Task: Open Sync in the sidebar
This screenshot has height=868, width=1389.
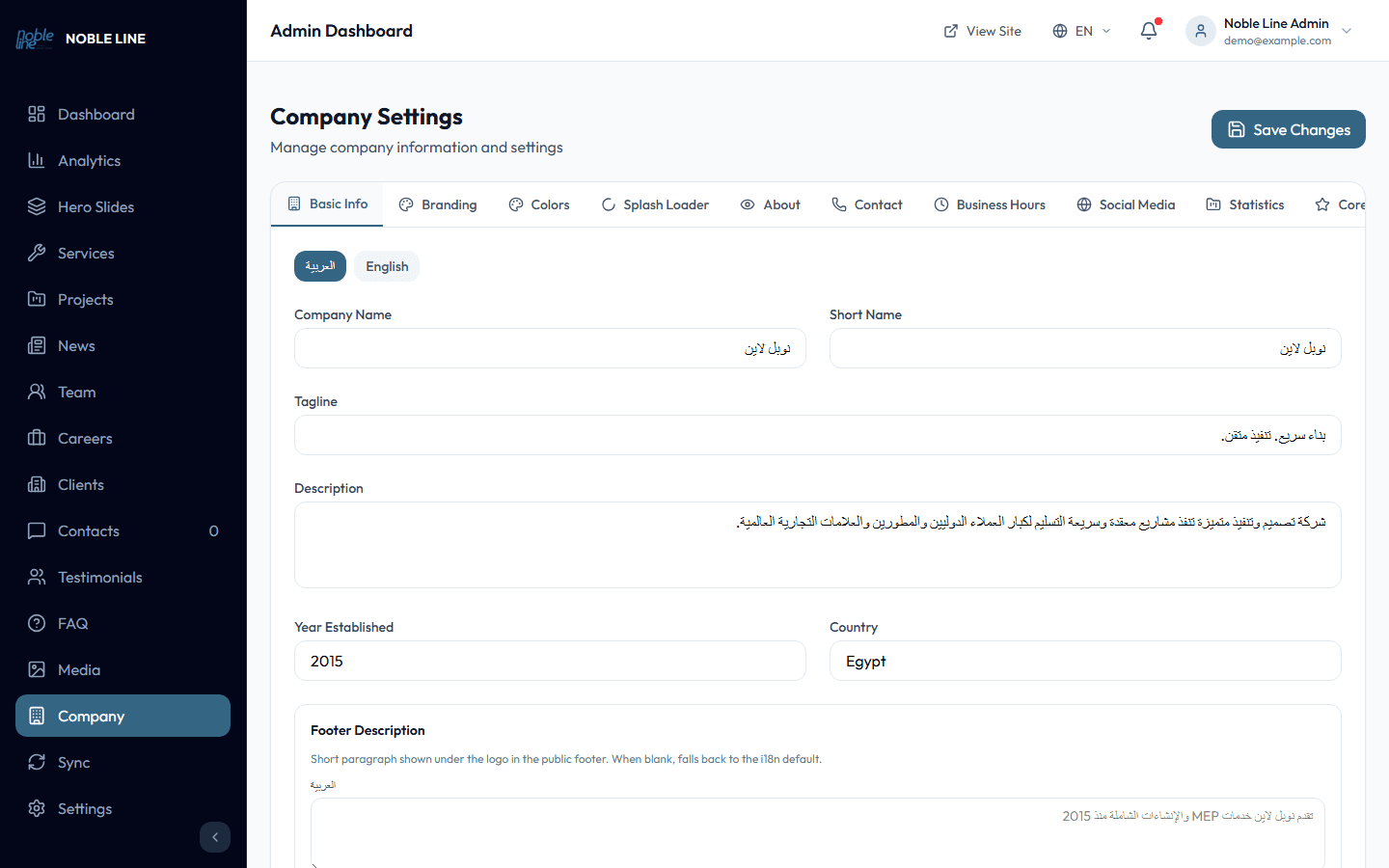Action: pyautogui.click(x=123, y=762)
